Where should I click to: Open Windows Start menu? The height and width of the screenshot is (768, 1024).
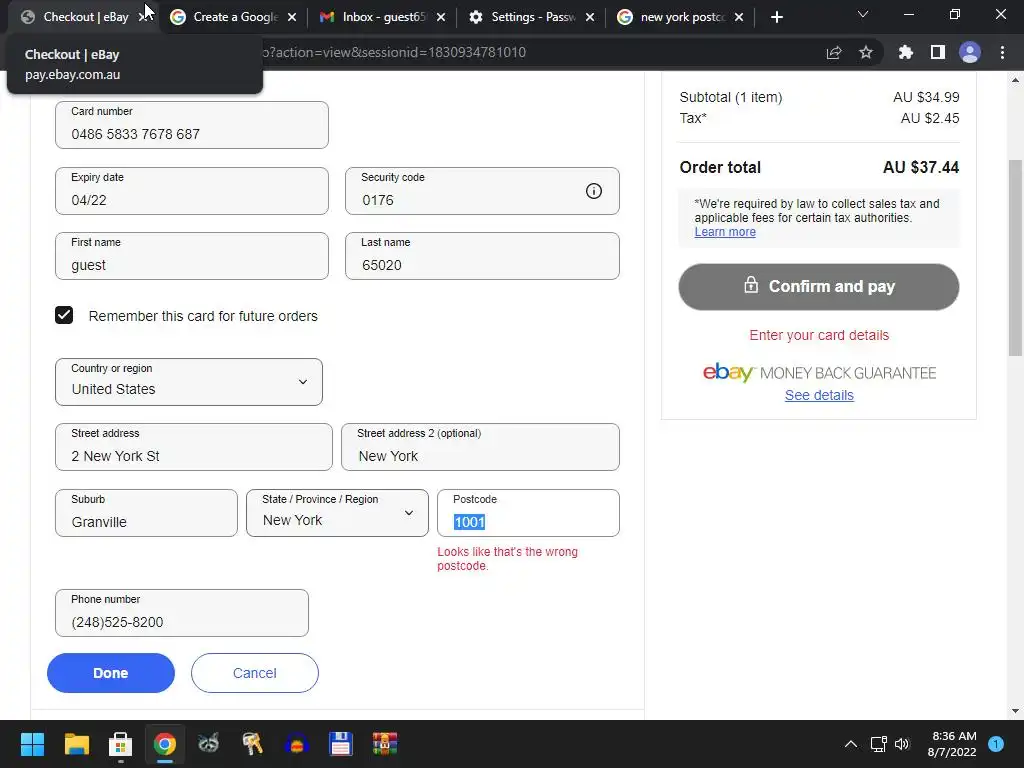[x=32, y=744]
